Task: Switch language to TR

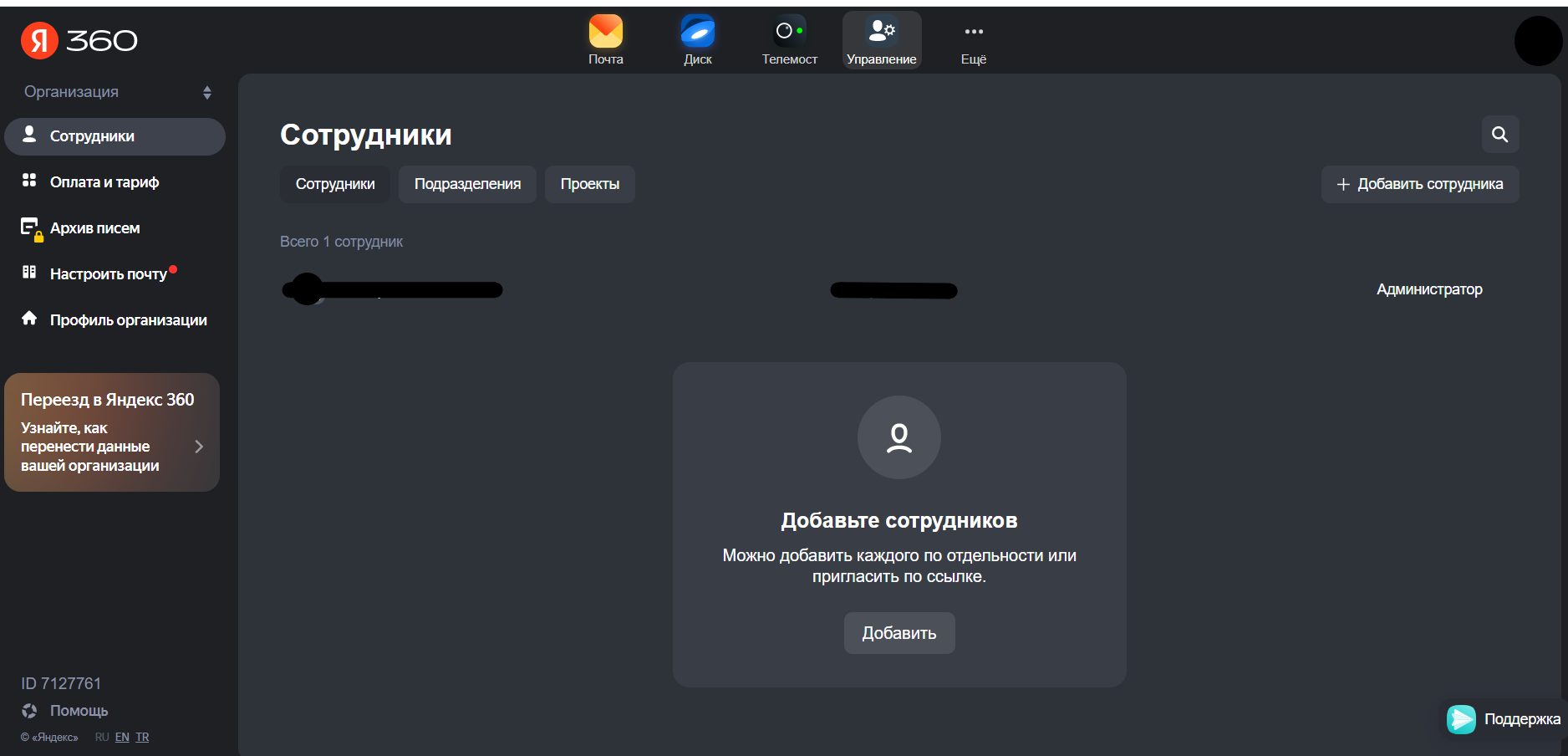Action: [x=142, y=737]
